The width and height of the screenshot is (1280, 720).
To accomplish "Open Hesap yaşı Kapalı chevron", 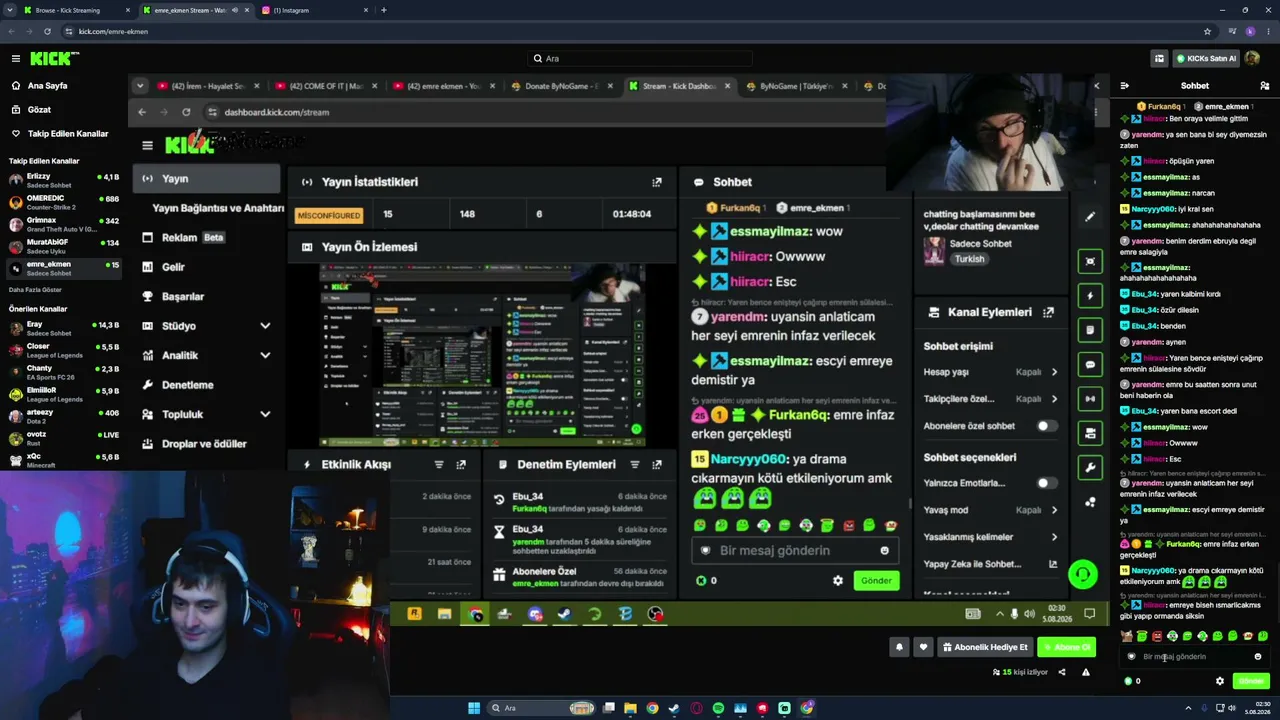I will point(1054,372).
